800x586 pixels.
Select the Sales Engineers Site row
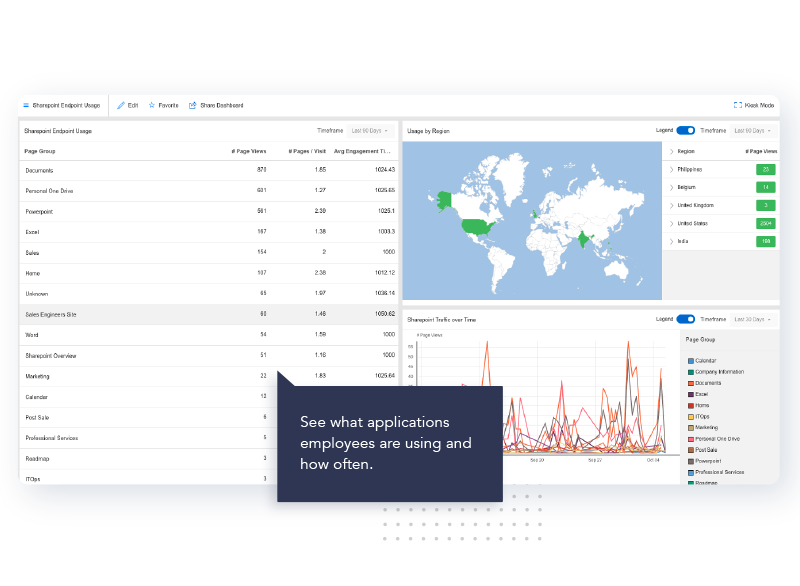(209, 314)
